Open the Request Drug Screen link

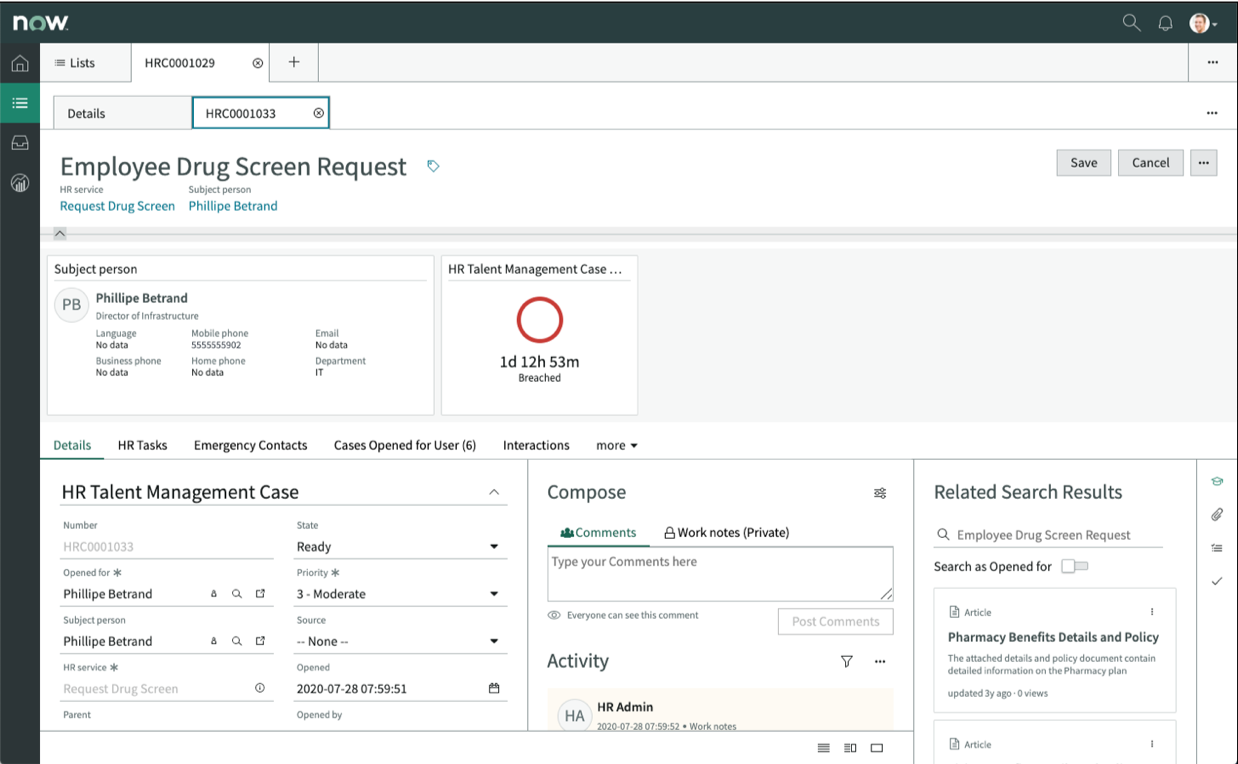(x=117, y=206)
